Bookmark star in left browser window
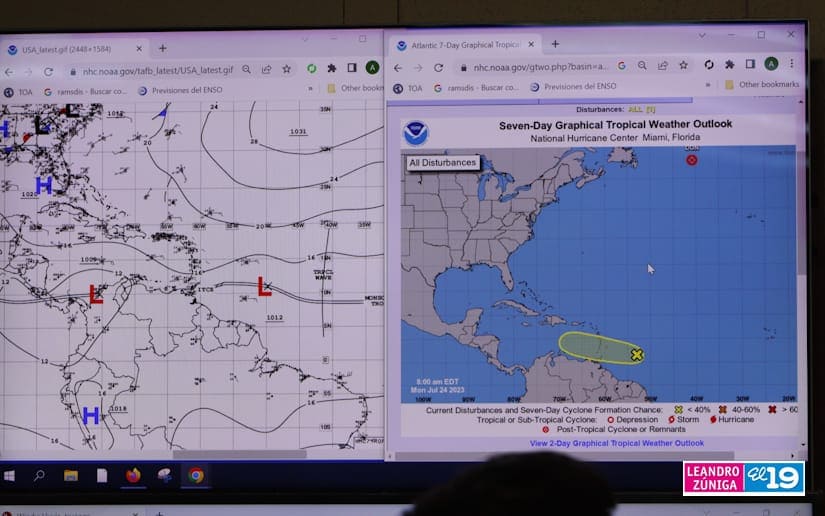The image size is (825, 516). (286, 69)
